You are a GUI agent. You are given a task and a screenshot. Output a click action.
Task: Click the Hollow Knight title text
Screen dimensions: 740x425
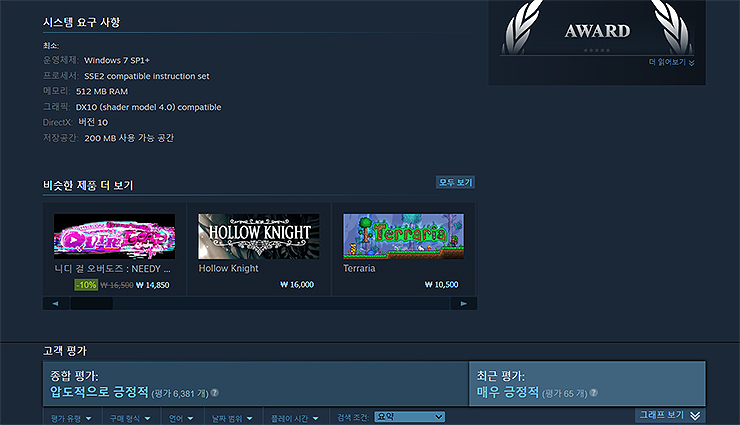click(x=228, y=268)
